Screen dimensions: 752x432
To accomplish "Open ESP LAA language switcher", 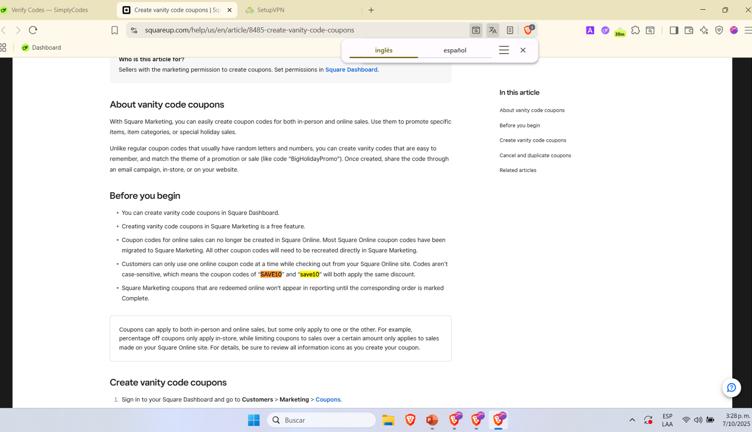I will pos(667,420).
